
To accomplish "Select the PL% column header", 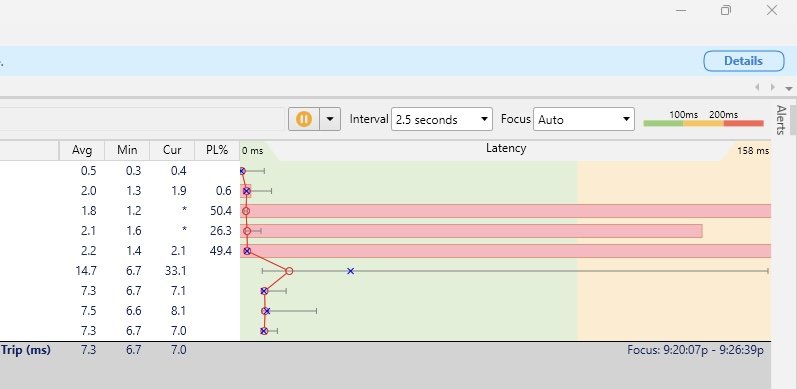I will coord(217,151).
